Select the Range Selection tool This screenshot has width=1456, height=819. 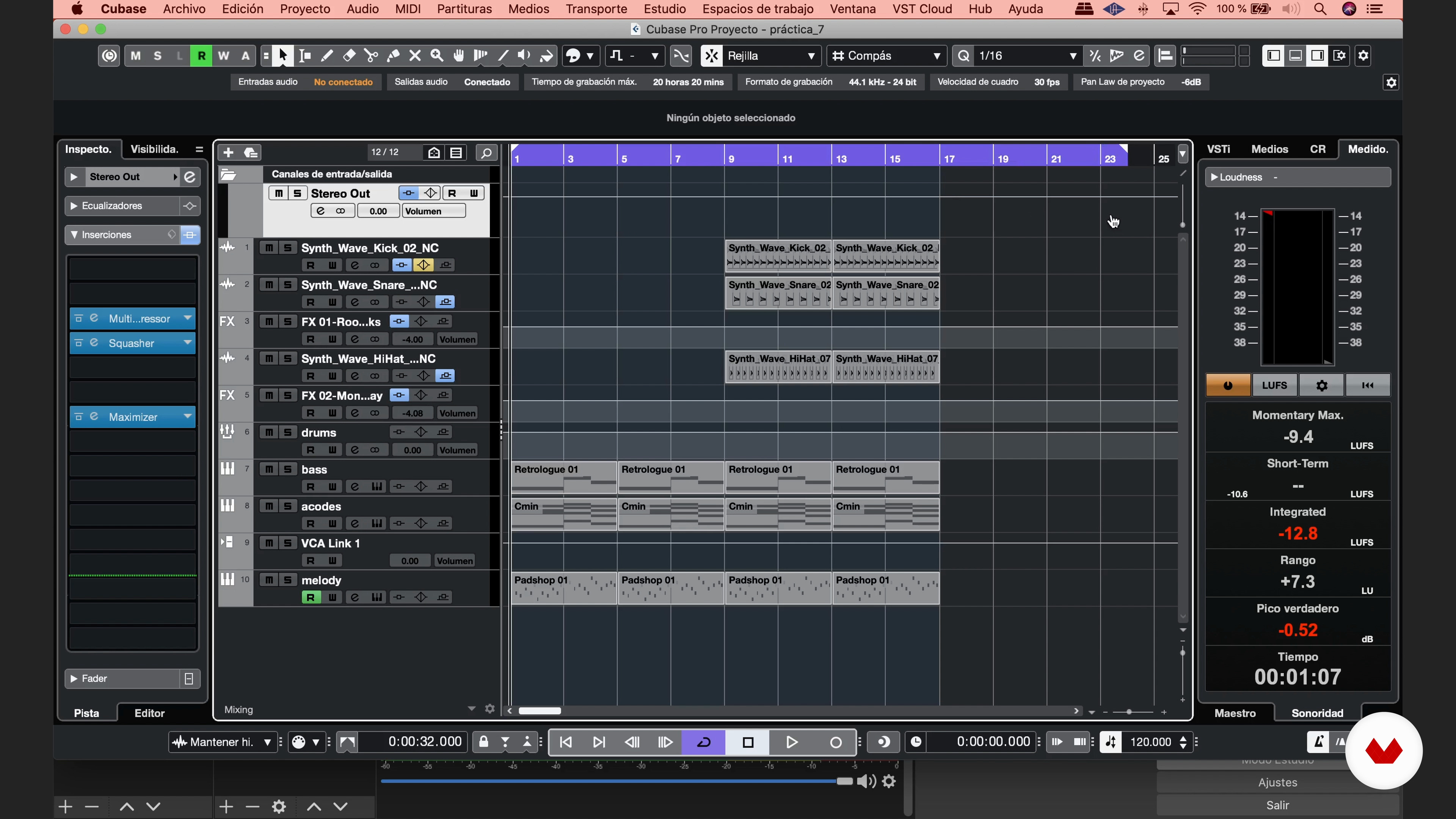tap(304, 55)
